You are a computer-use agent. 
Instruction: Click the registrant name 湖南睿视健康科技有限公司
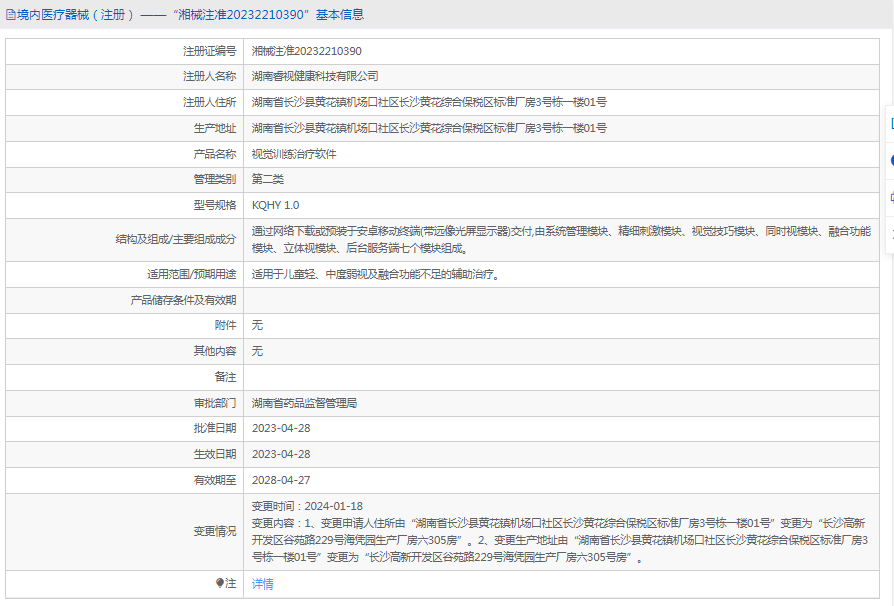pyautogui.click(x=315, y=76)
